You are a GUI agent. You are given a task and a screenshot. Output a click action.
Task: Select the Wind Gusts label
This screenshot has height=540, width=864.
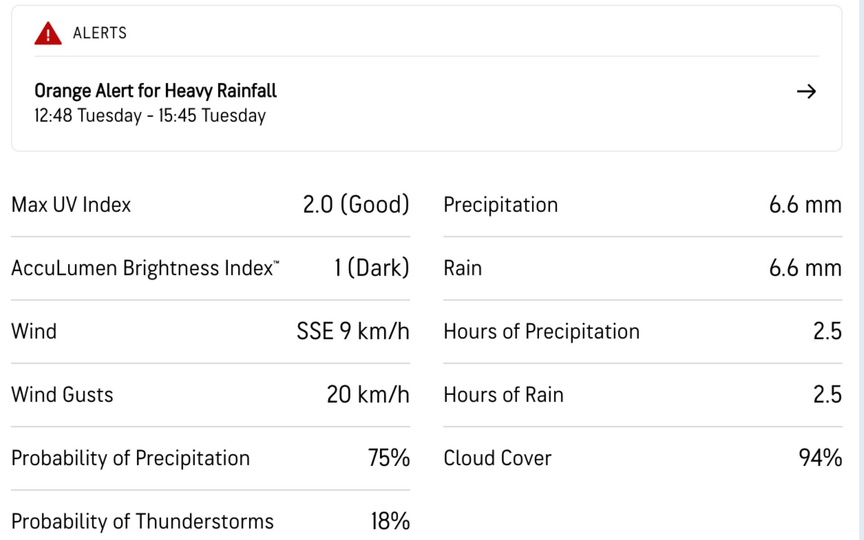pyautogui.click(x=62, y=395)
